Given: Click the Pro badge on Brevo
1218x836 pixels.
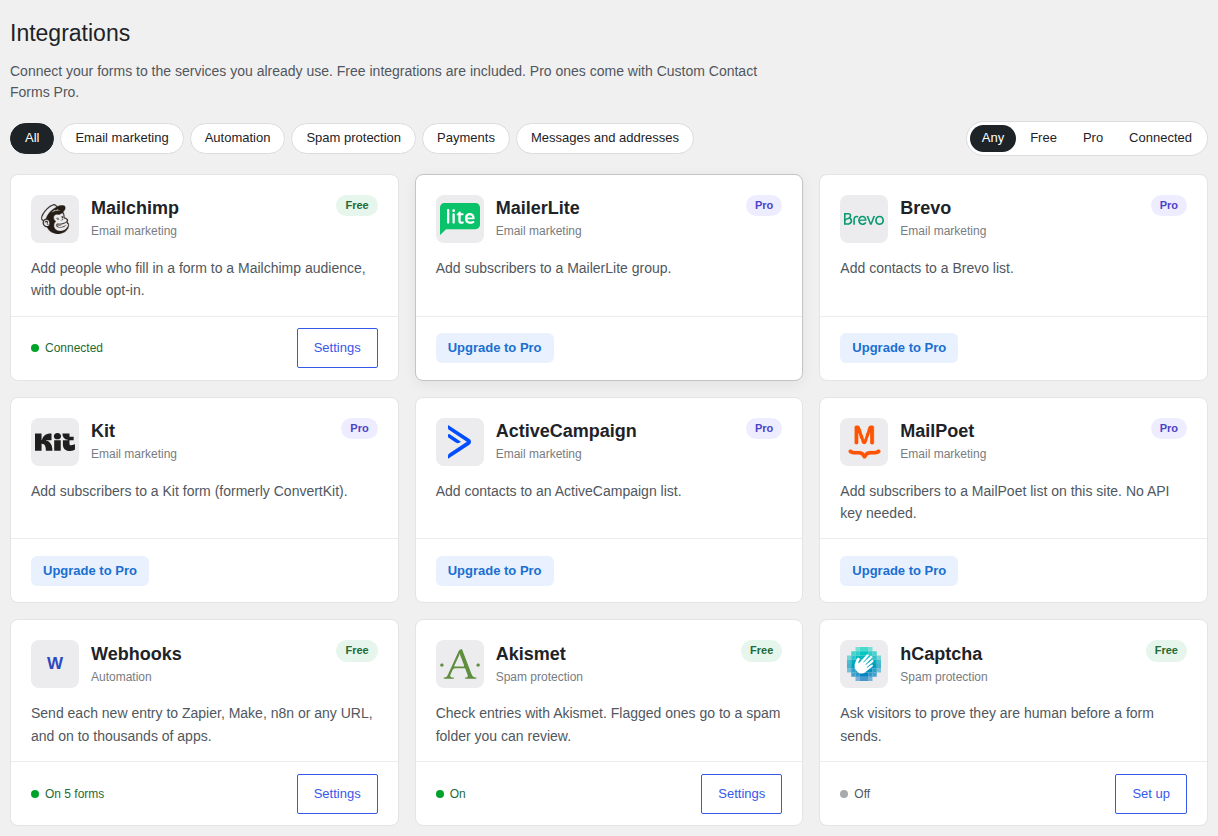Looking at the screenshot, I should (1169, 205).
